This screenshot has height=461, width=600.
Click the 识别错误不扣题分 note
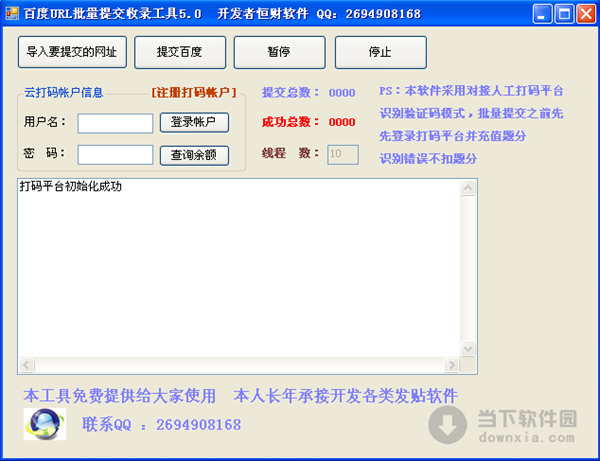click(428, 158)
